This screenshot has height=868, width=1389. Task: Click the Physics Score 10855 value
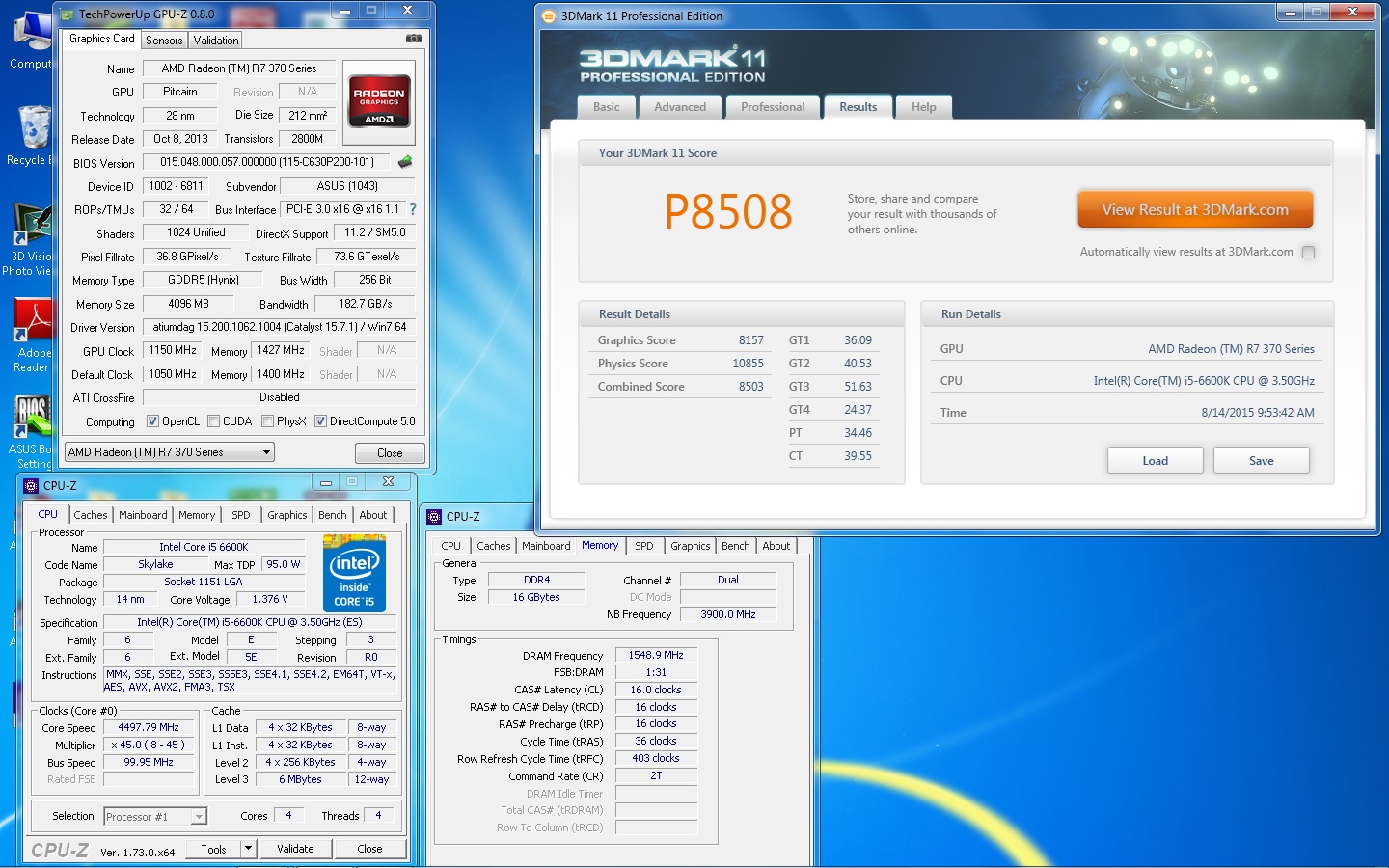pyautogui.click(x=748, y=364)
